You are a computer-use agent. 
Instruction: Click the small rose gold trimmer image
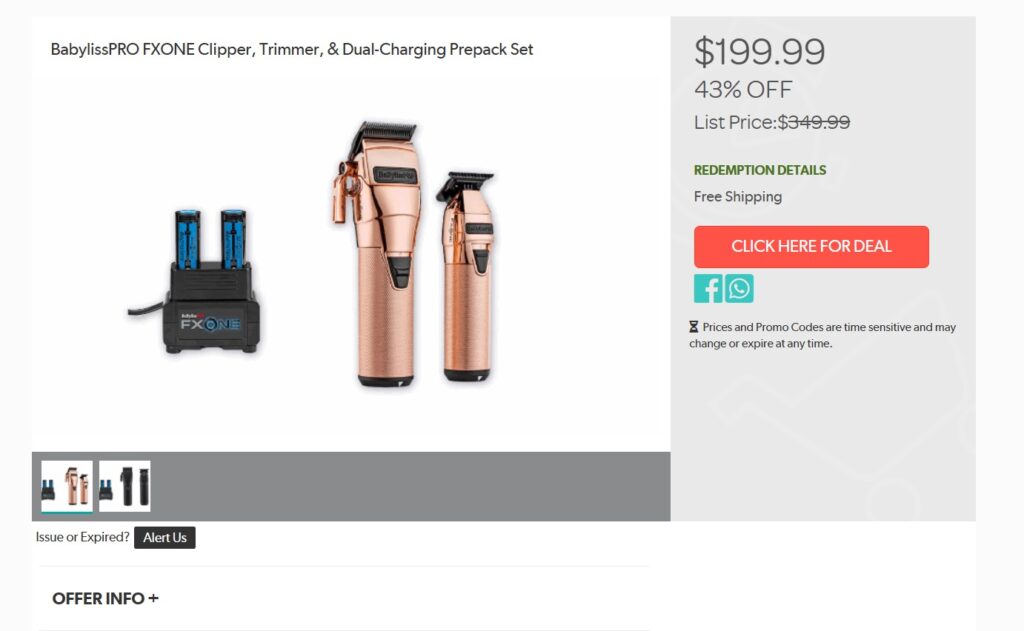pyautogui.click(x=468, y=276)
